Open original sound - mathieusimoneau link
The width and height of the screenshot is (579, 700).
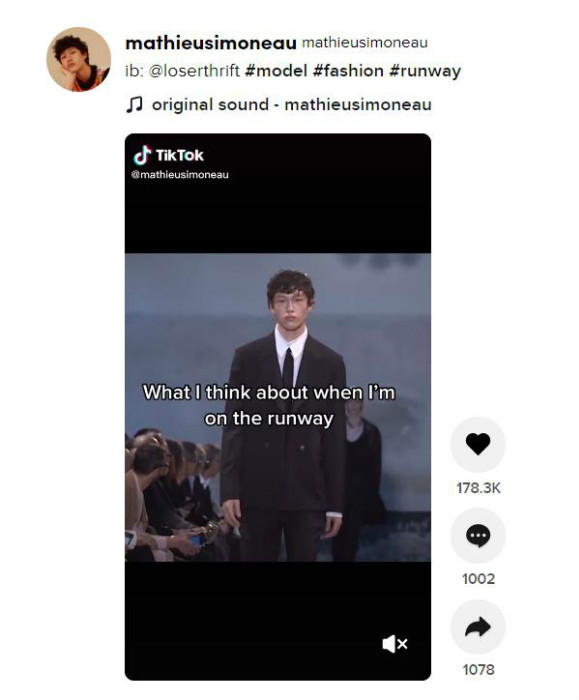tap(292, 105)
